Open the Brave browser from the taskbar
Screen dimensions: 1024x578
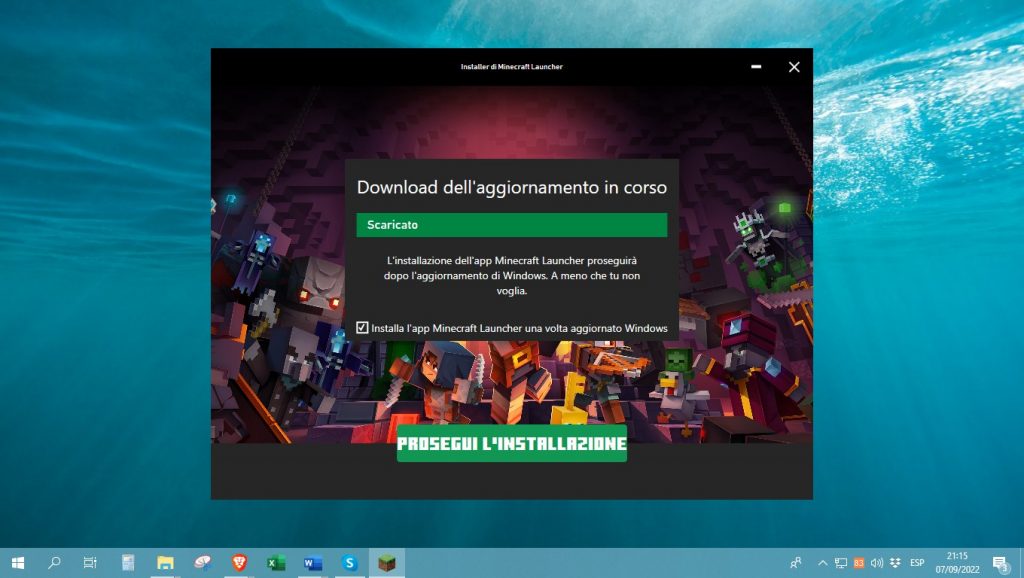[x=238, y=562]
